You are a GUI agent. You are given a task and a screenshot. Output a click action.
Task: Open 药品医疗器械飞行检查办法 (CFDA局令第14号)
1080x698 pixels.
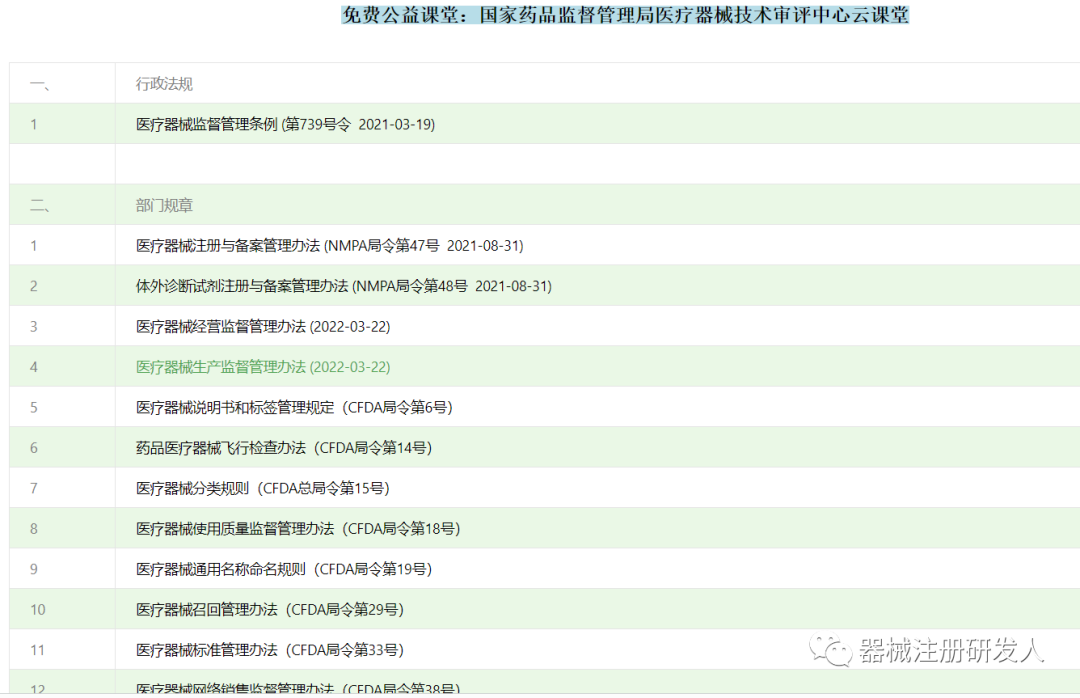285,448
